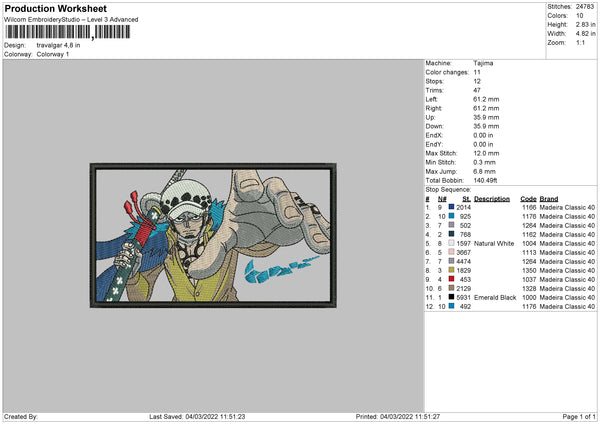Select the stitch count '2014'

click(x=463, y=207)
